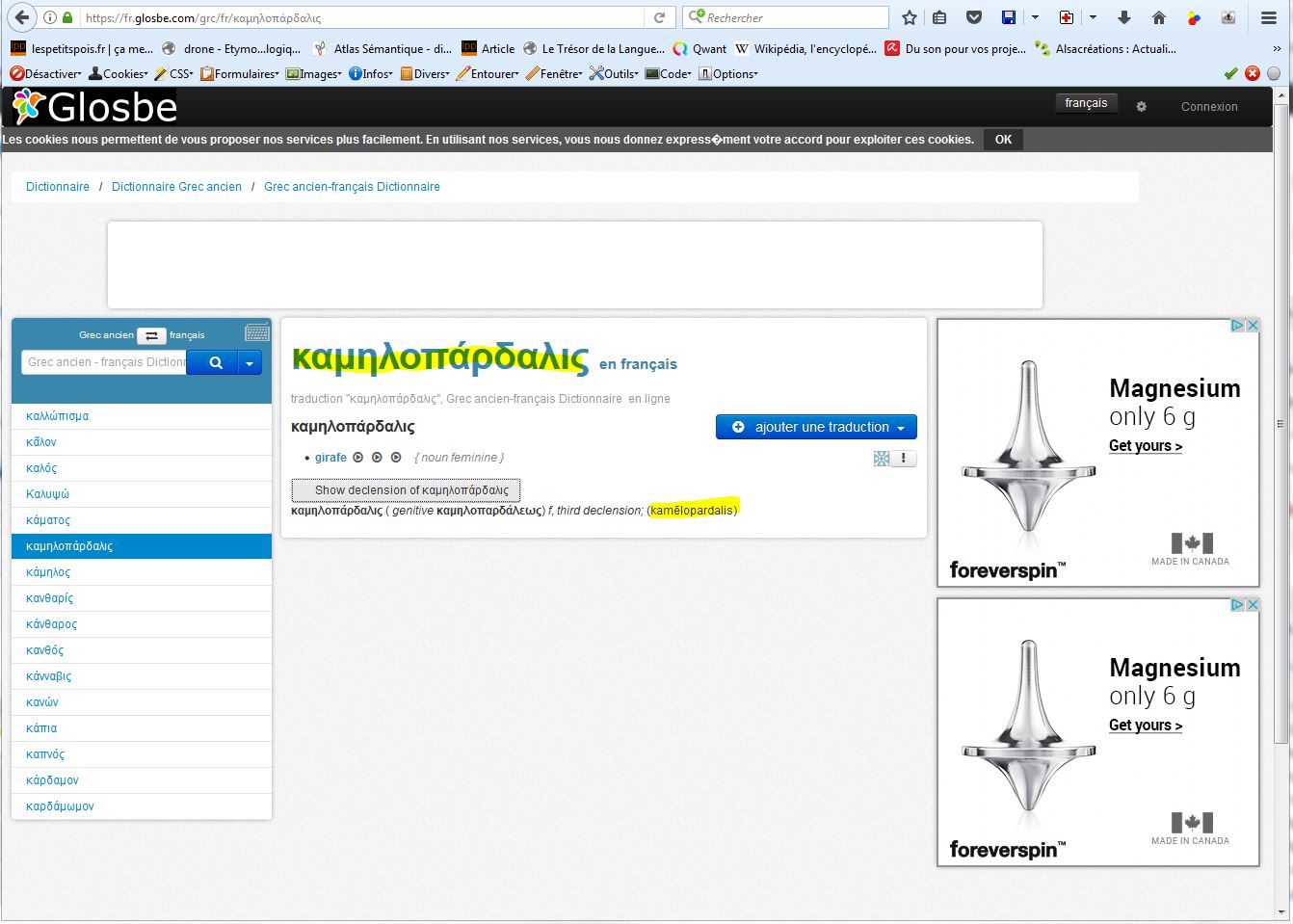Go to Dictionnaire Grec ancien breadcrumb

176,187
